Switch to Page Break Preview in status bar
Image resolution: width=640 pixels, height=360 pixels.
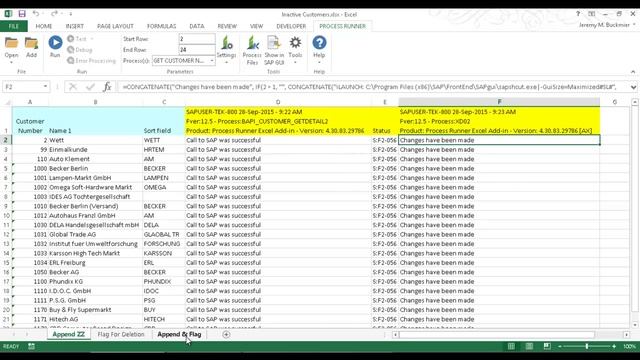[547, 346]
